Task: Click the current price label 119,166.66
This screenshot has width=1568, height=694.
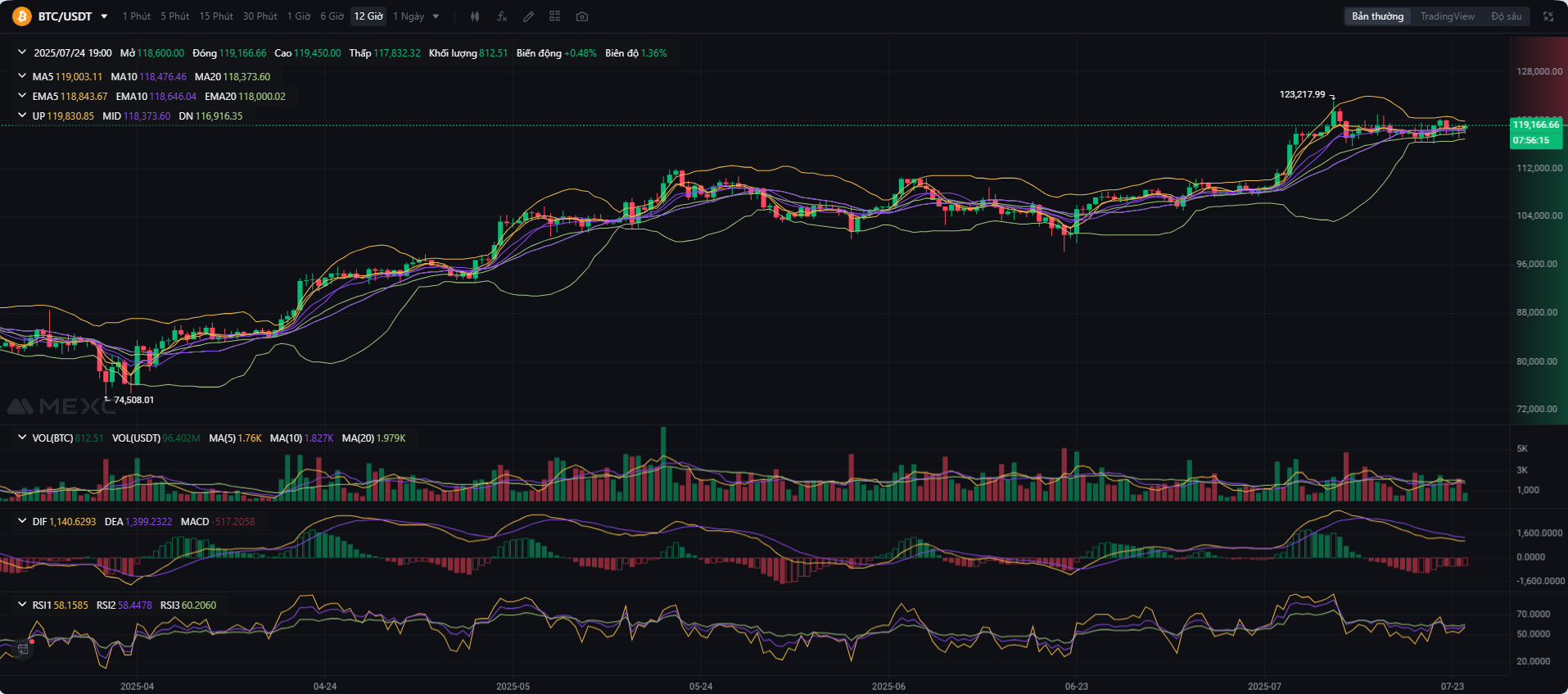Action: pos(1536,125)
